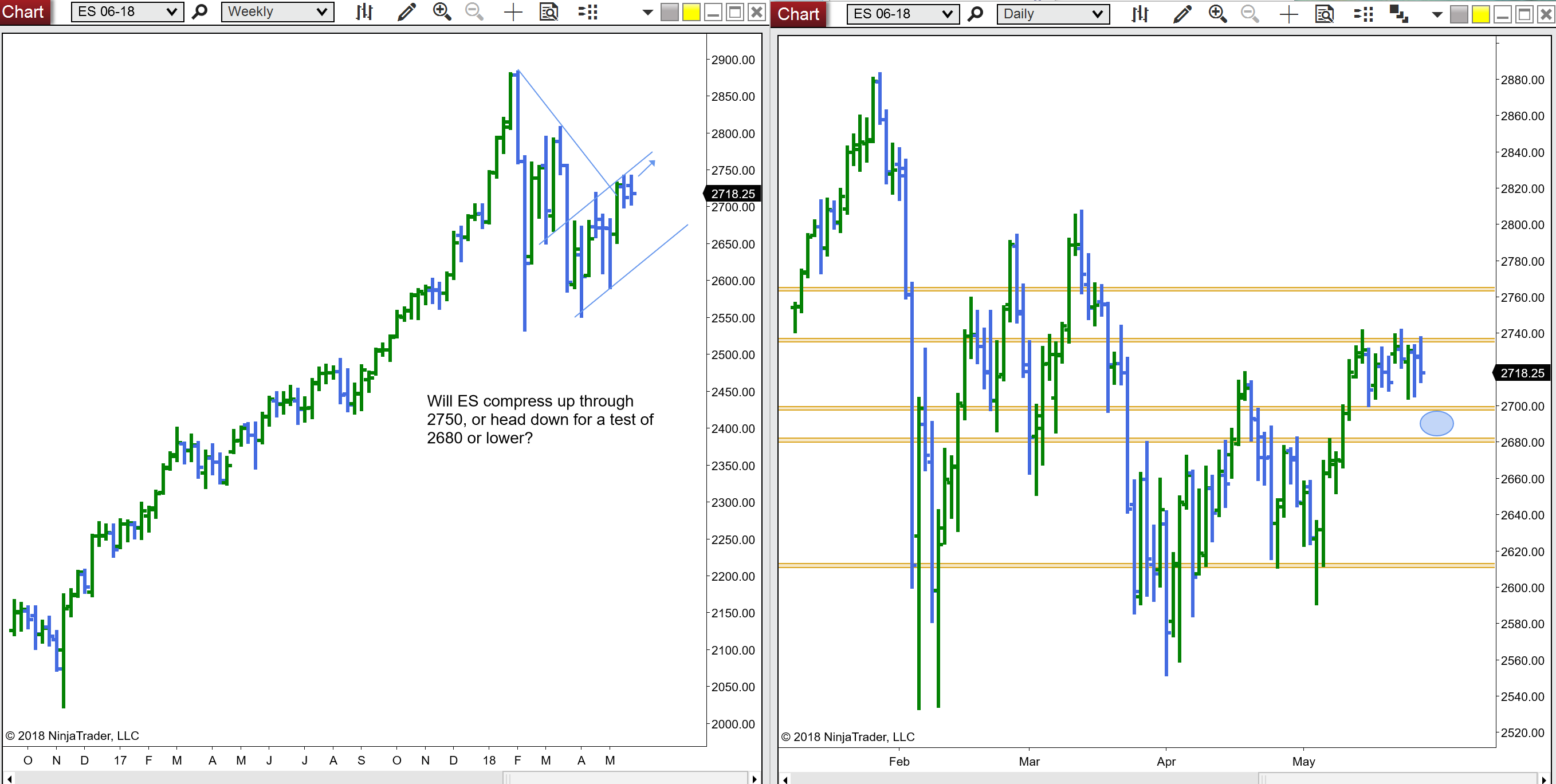Close the Weekly chart window
Image resolution: width=1556 pixels, height=784 pixels.
756,12
